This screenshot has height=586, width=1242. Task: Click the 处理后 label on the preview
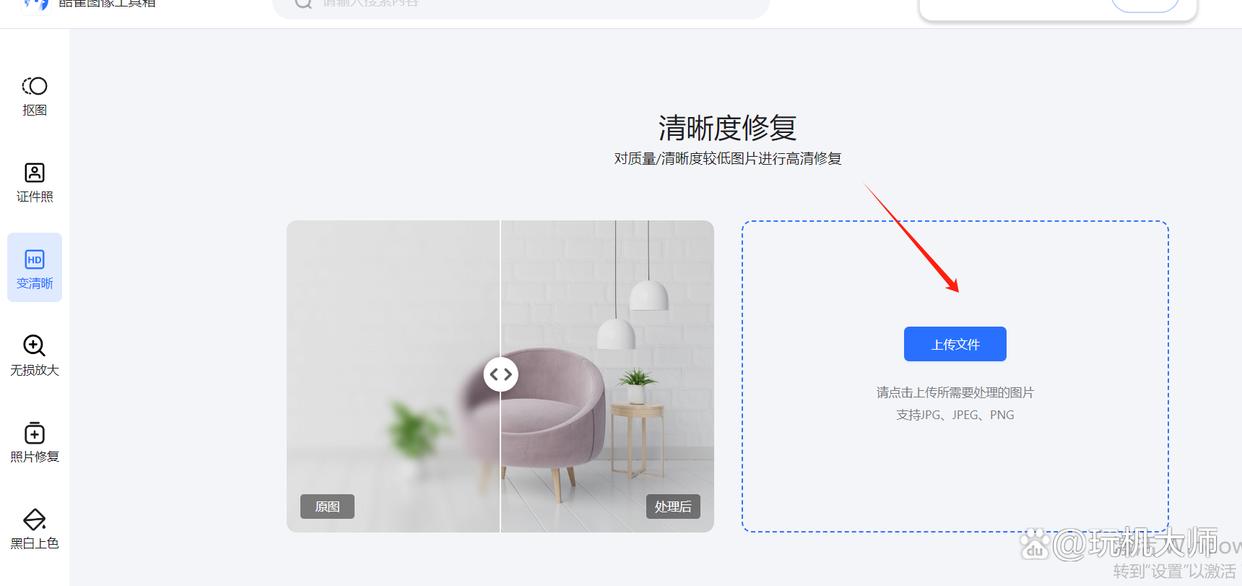click(673, 506)
